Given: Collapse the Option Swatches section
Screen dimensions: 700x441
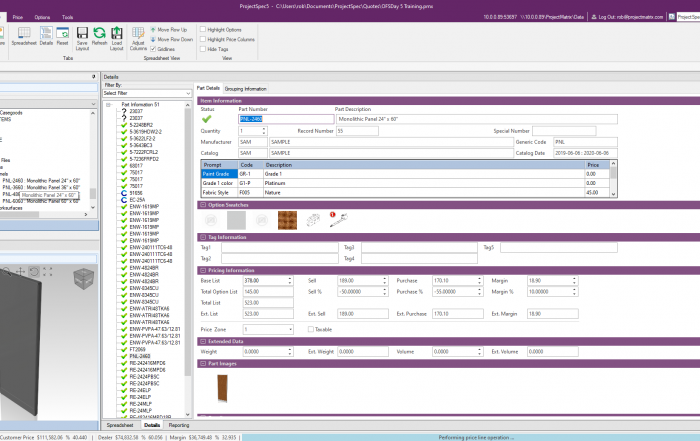Looking at the screenshot, I should [203, 205].
